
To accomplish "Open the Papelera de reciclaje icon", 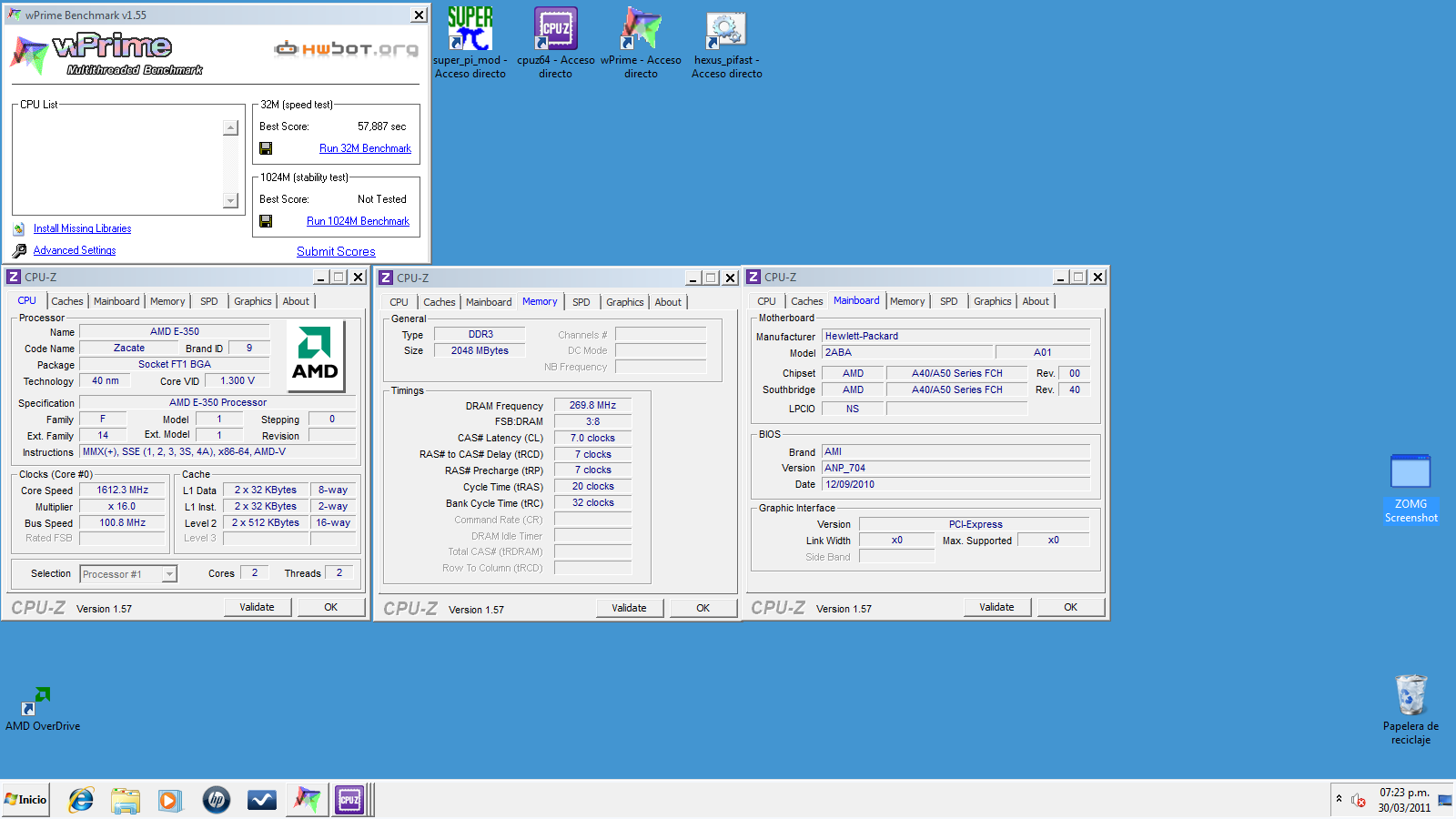I will (1410, 710).
